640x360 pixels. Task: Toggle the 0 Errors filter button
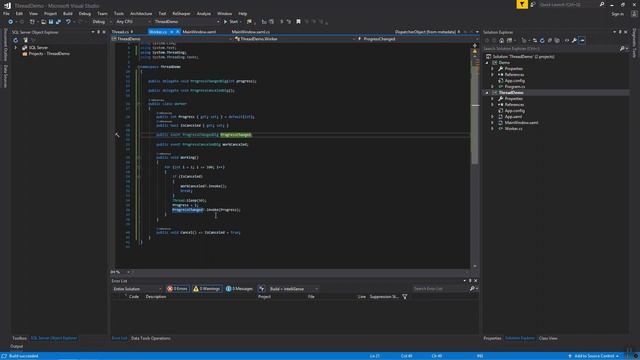pyautogui.click(x=178, y=289)
